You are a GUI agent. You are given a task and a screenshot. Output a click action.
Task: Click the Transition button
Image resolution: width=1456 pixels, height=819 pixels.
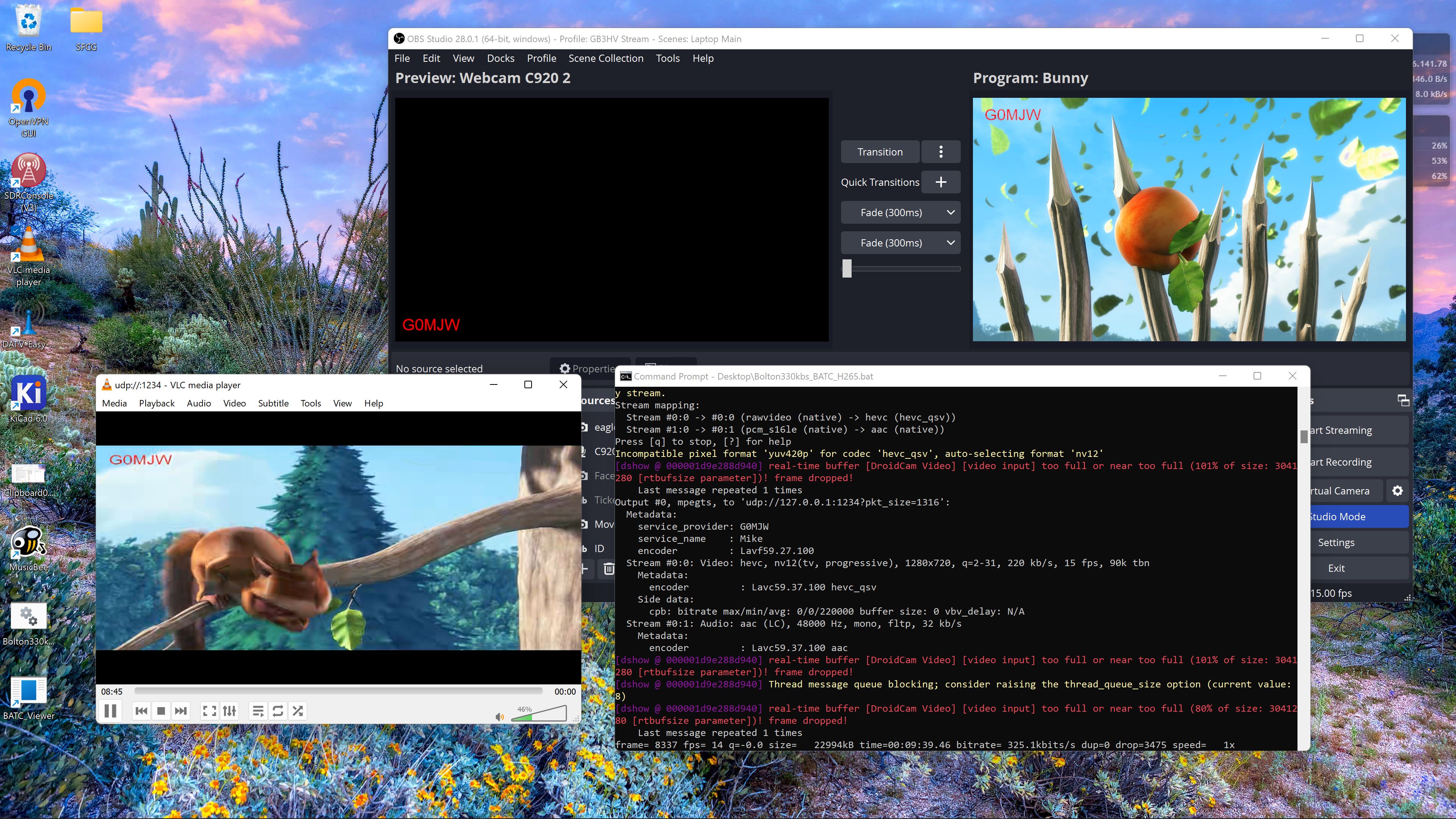pyautogui.click(x=880, y=152)
